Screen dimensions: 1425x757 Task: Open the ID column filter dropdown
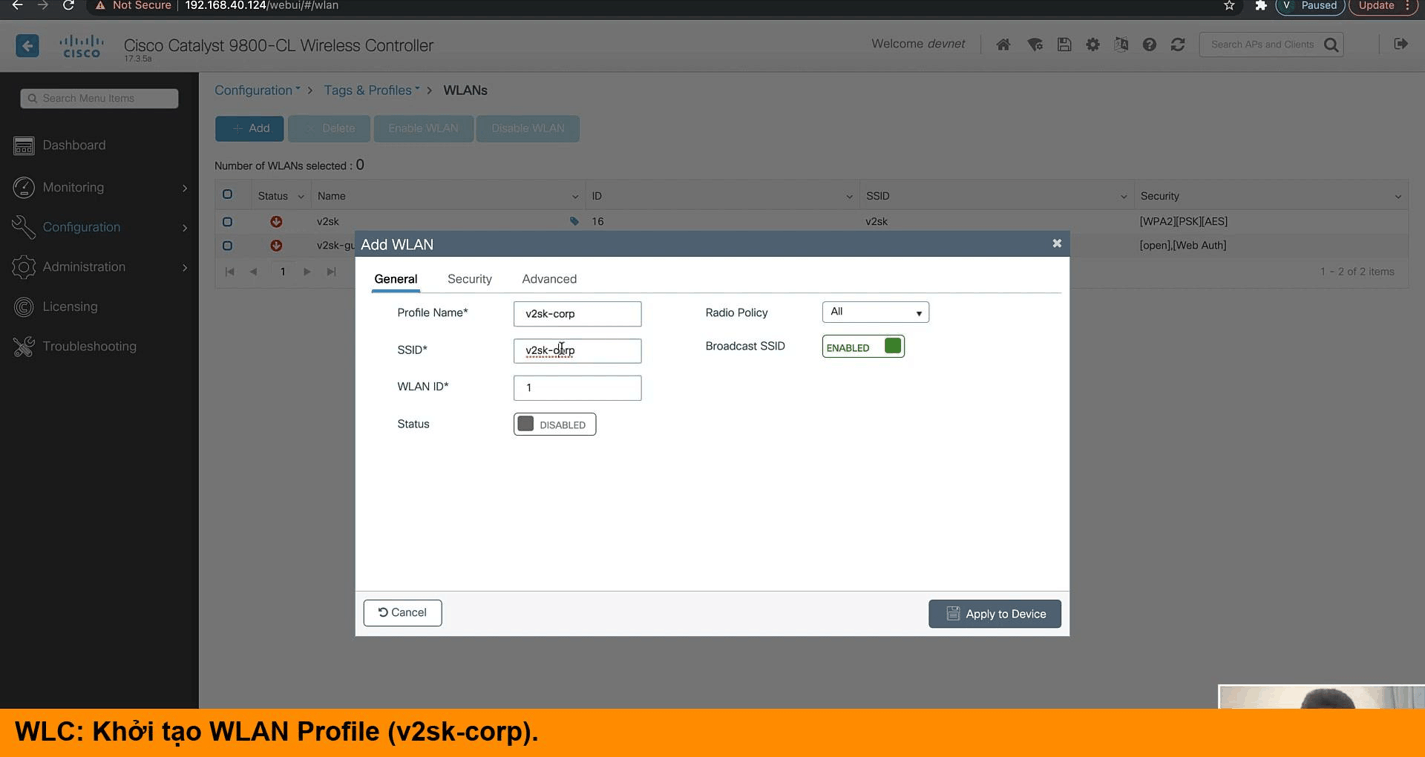pos(849,197)
